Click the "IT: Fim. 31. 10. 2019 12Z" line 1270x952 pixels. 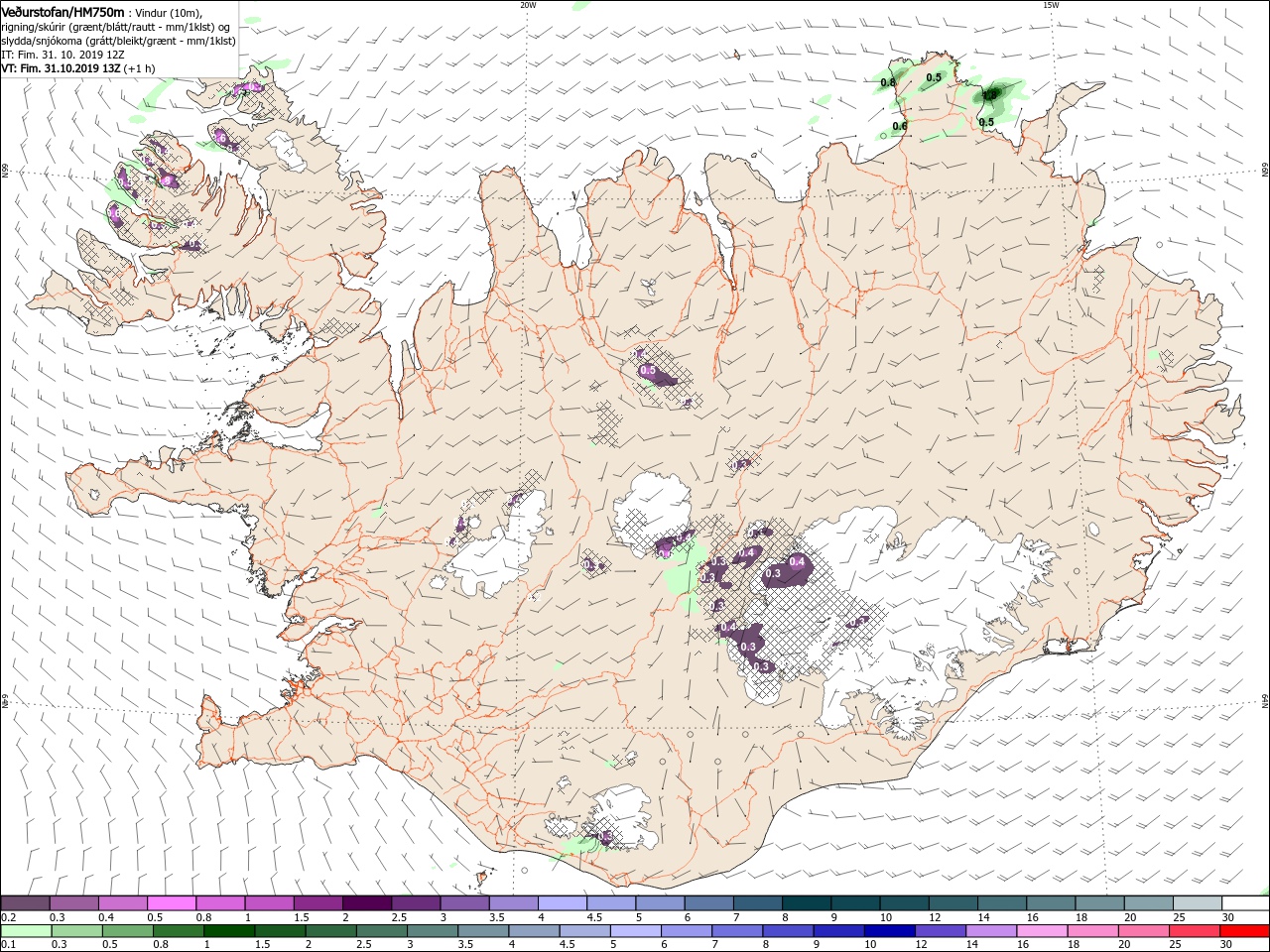[63, 55]
